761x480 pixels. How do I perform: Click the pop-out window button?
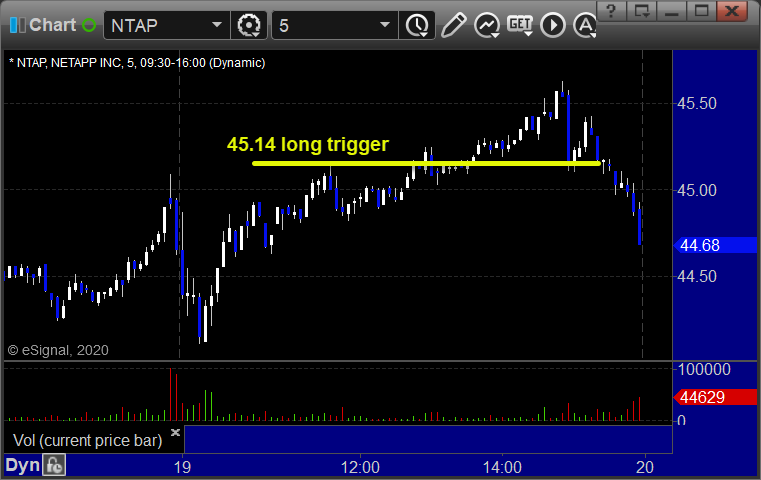tap(642, 11)
